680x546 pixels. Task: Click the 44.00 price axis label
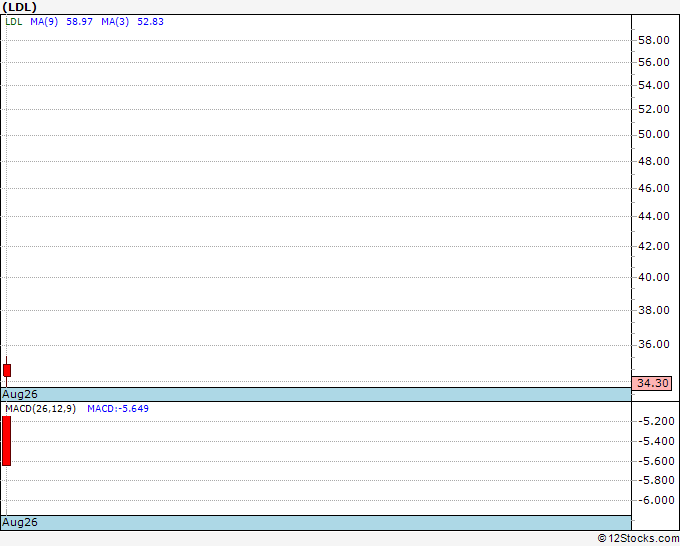point(654,216)
